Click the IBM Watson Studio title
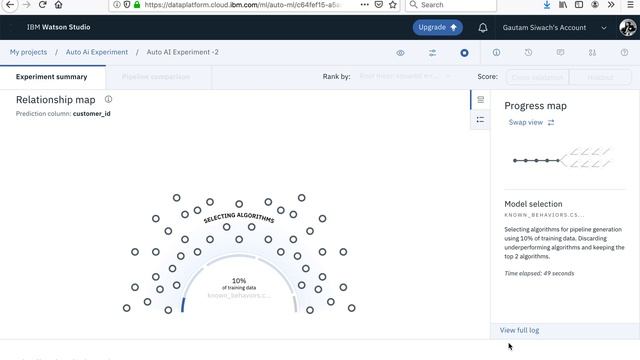Screen dimensions: 640x360 58,27
